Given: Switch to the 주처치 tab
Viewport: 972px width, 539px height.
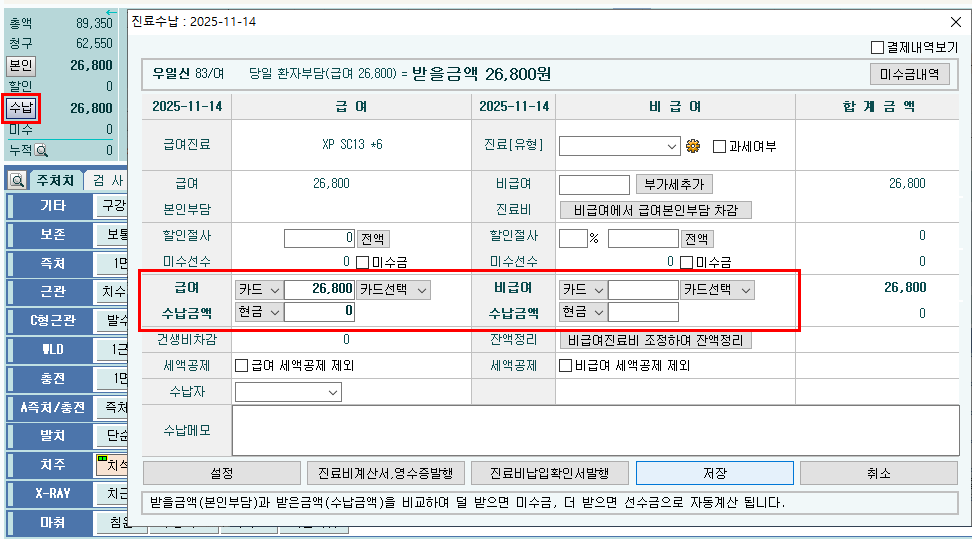Looking at the screenshot, I should 55,180.
